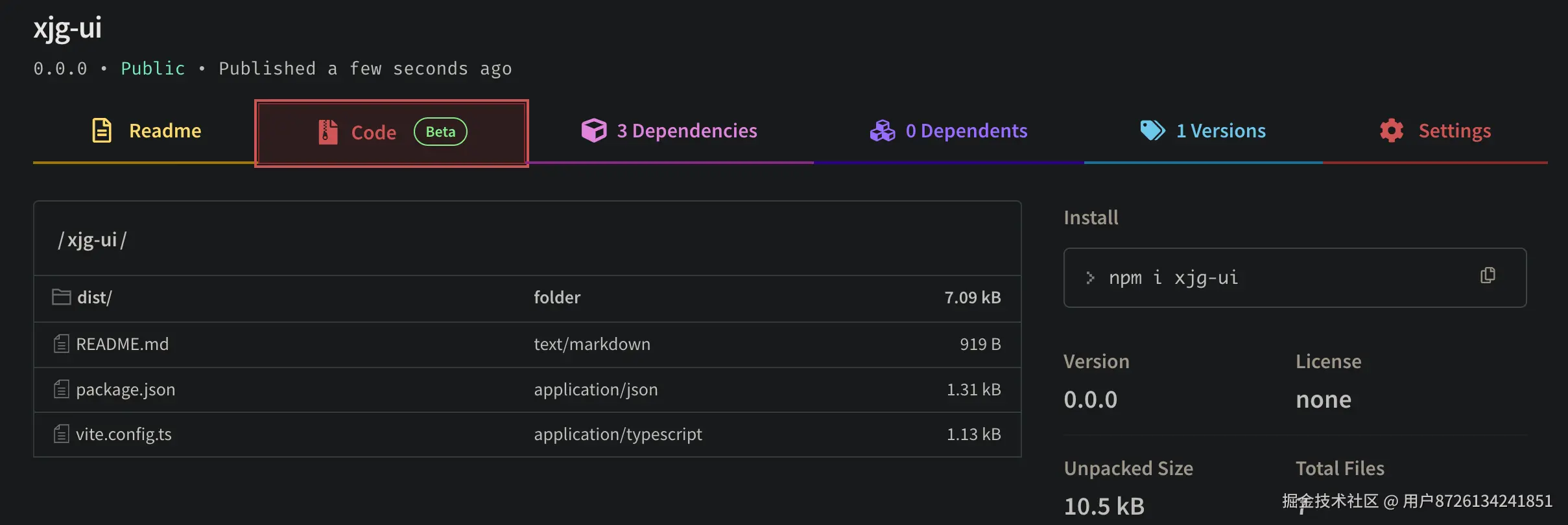Click the Dependencies box icon
The height and width of the screenshot is (525, 1568).
tap(593, 130)
